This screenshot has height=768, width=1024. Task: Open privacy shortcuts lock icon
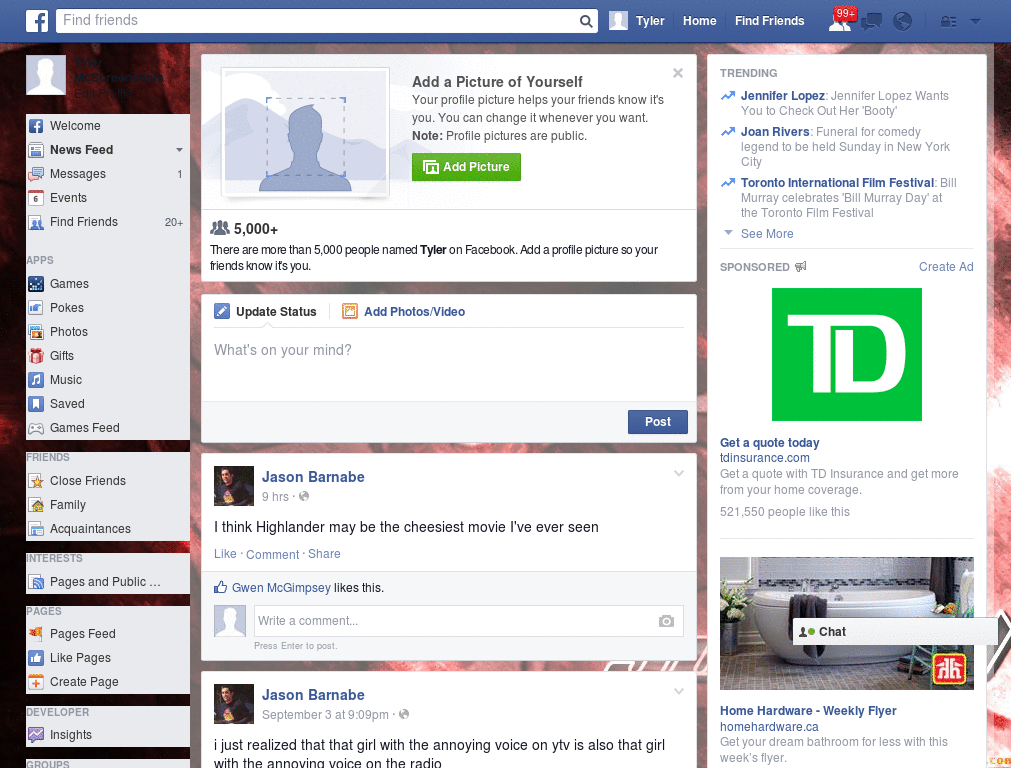[x=948, y=22]
